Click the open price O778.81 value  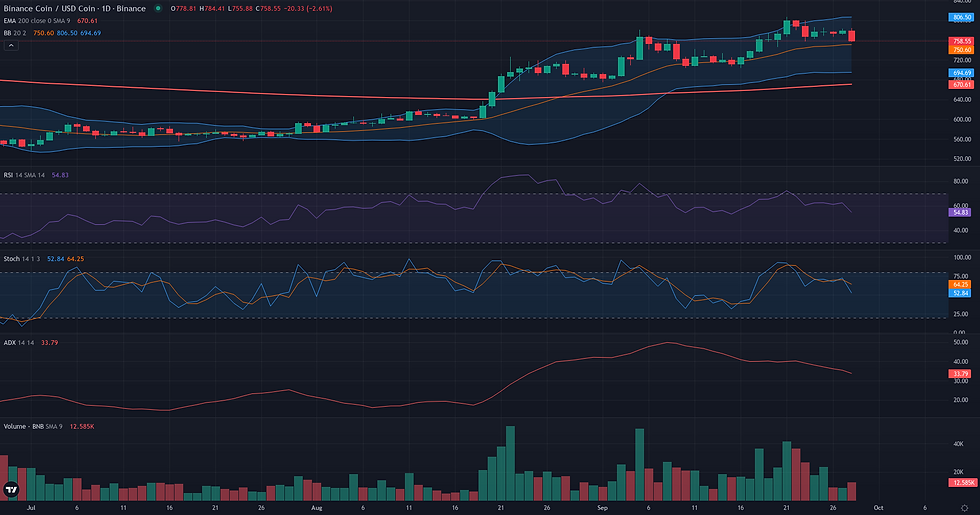click(x=184, y=9)
